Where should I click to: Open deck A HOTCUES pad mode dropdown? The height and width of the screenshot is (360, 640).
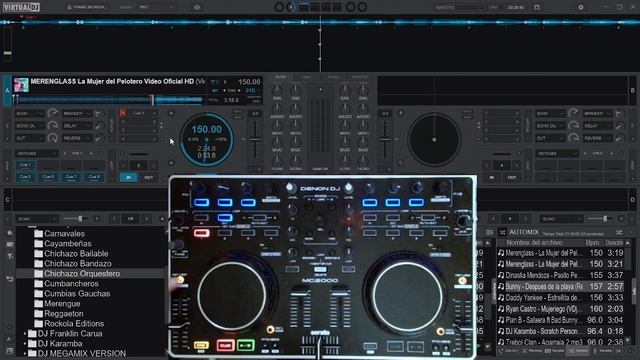coord(37,153)
